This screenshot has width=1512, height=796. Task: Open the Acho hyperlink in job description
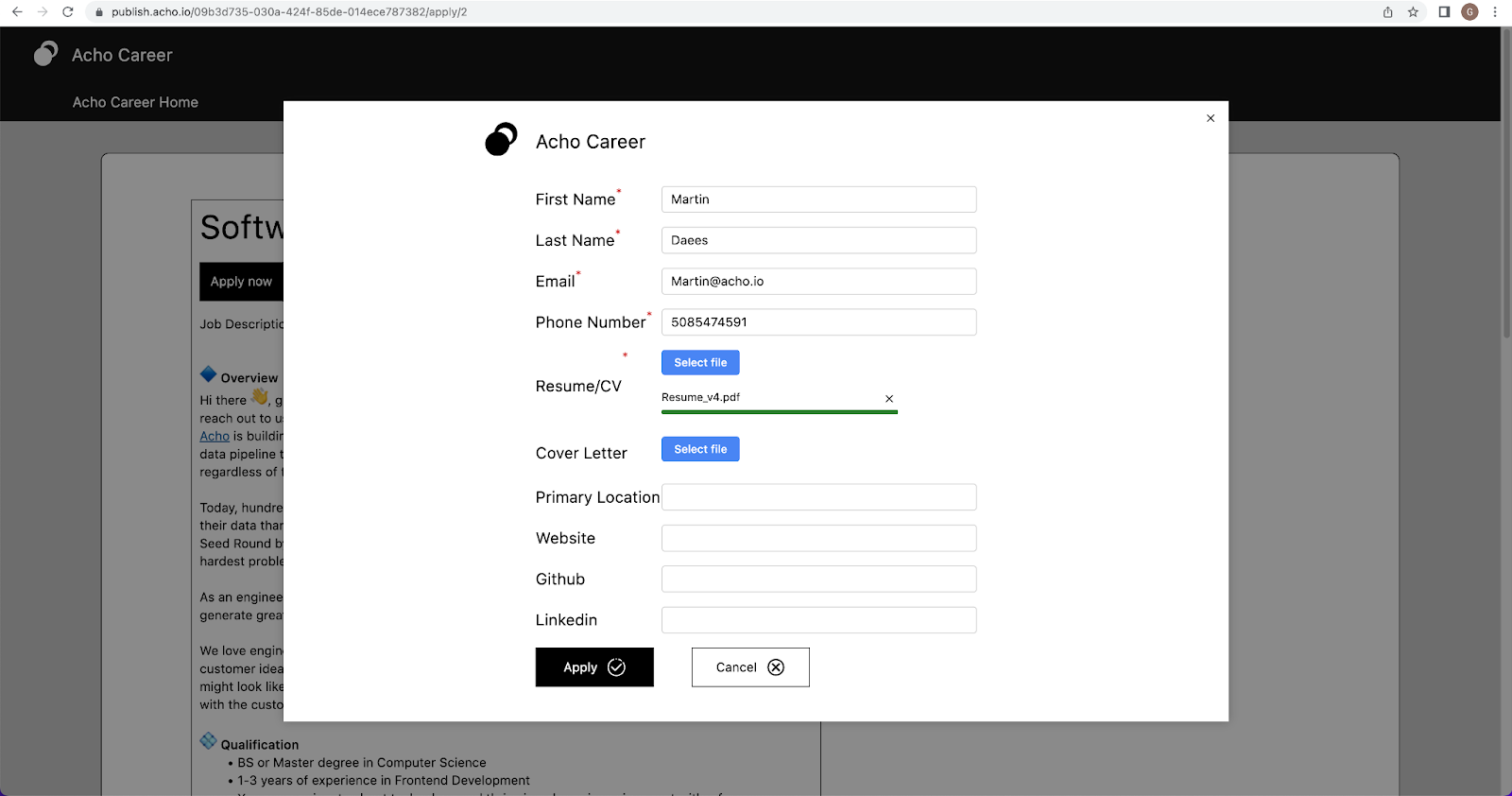215,436
